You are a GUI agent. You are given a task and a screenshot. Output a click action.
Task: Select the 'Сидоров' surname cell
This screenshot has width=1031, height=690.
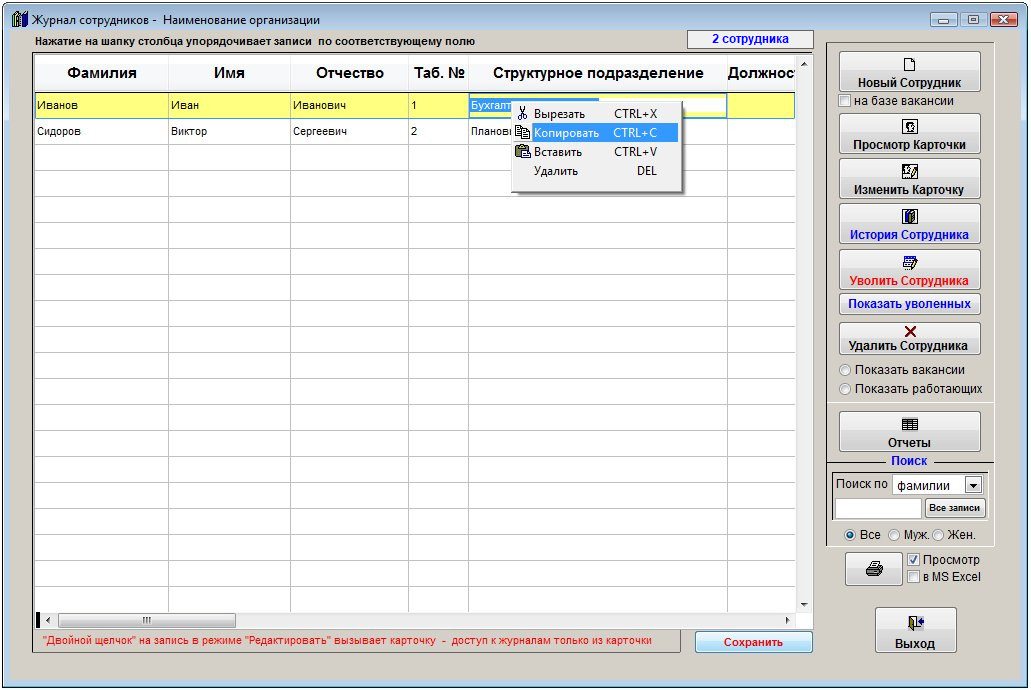click(102, 132)
